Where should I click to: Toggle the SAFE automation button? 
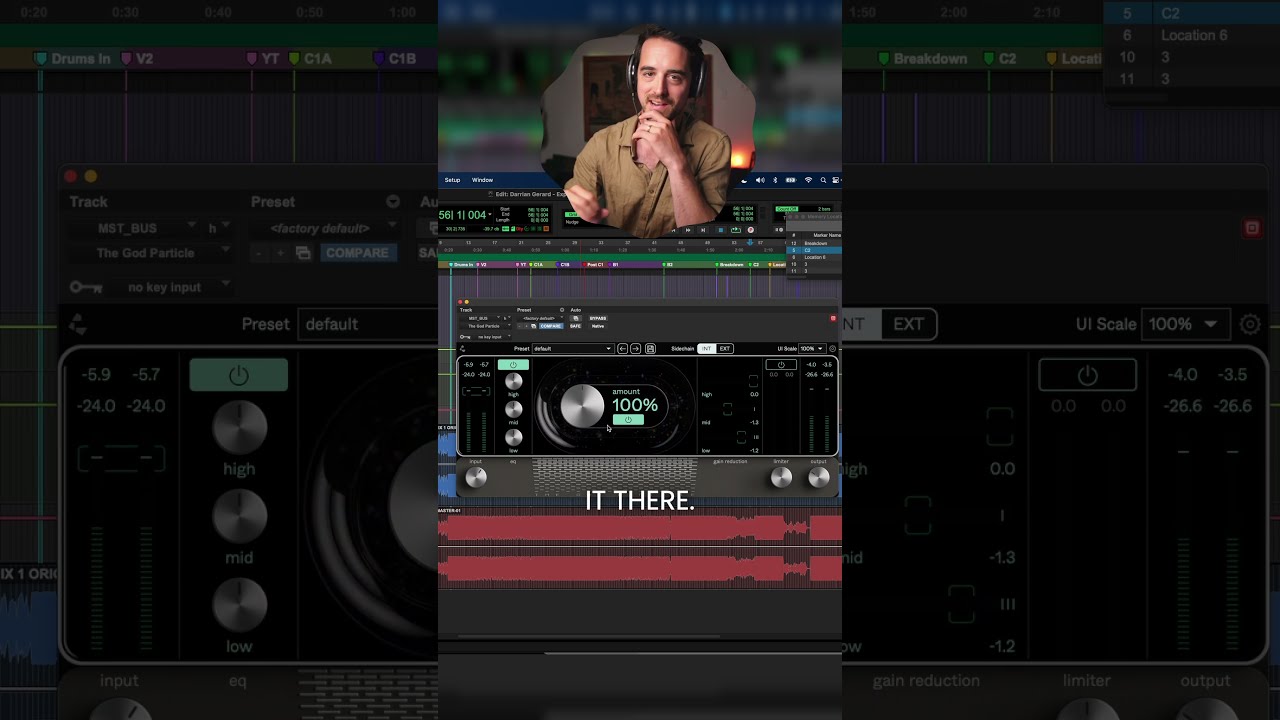click(x=575, y=326)
